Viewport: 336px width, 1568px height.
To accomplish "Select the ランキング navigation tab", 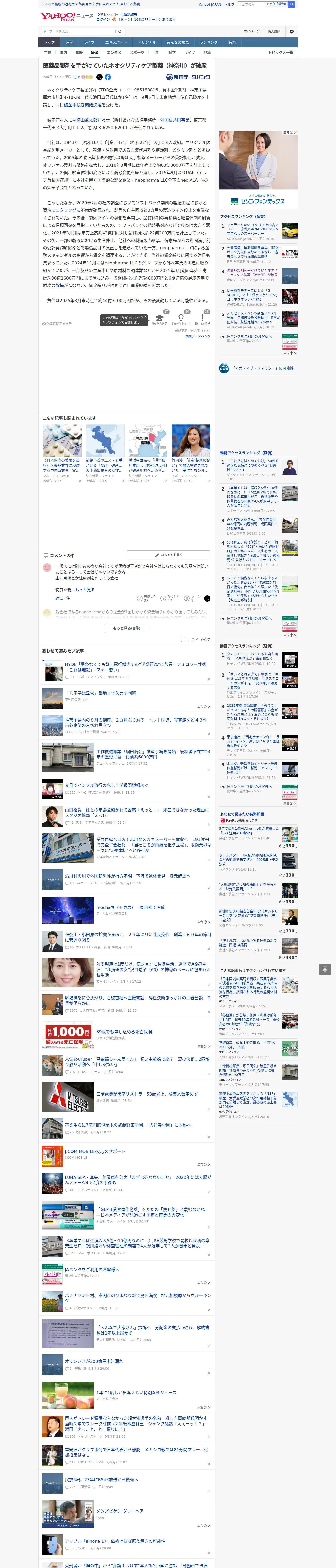I will [x=209, y=43].
